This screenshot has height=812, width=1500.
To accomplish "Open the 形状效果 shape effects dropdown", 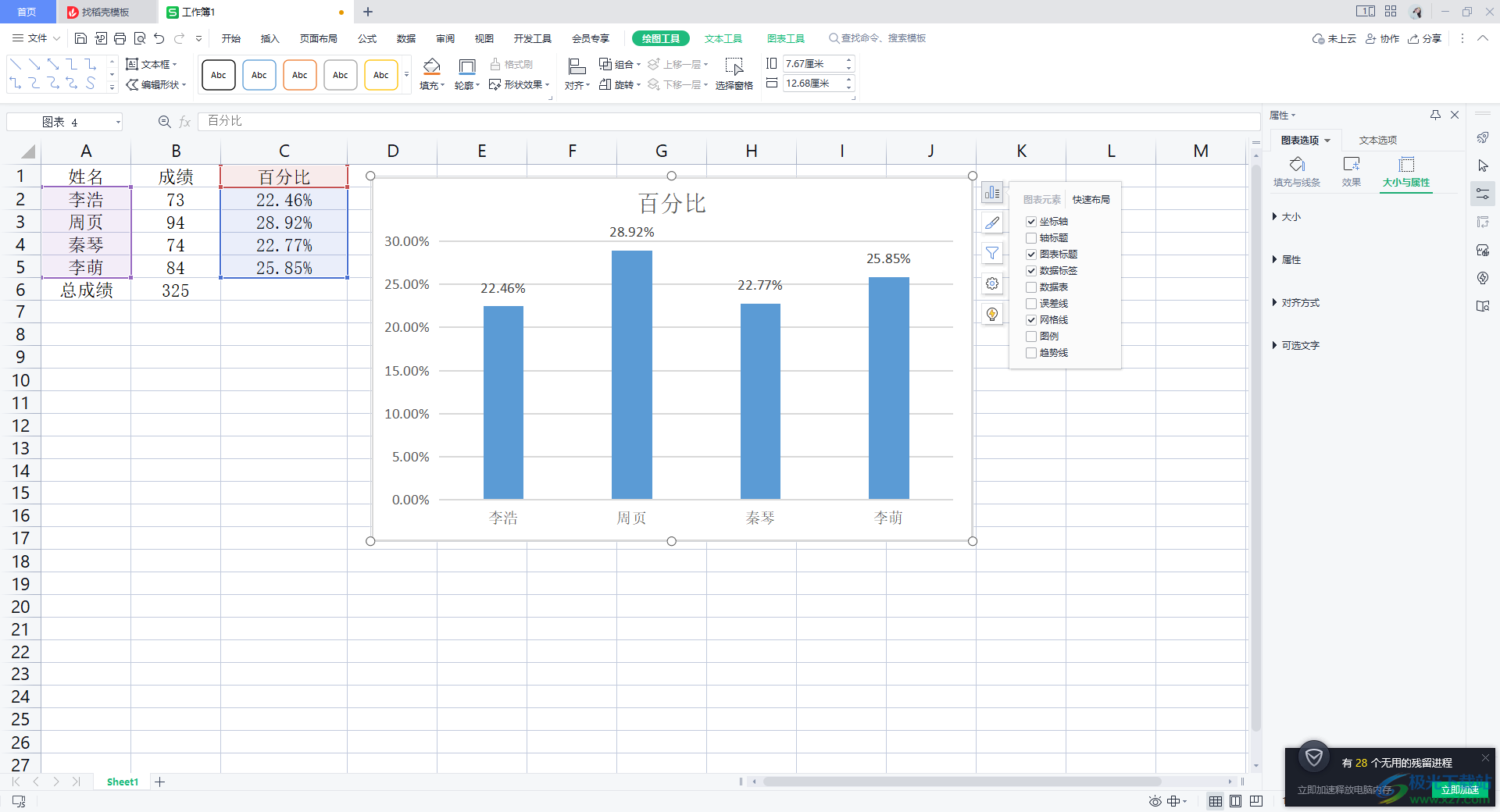I will [520, 84].
